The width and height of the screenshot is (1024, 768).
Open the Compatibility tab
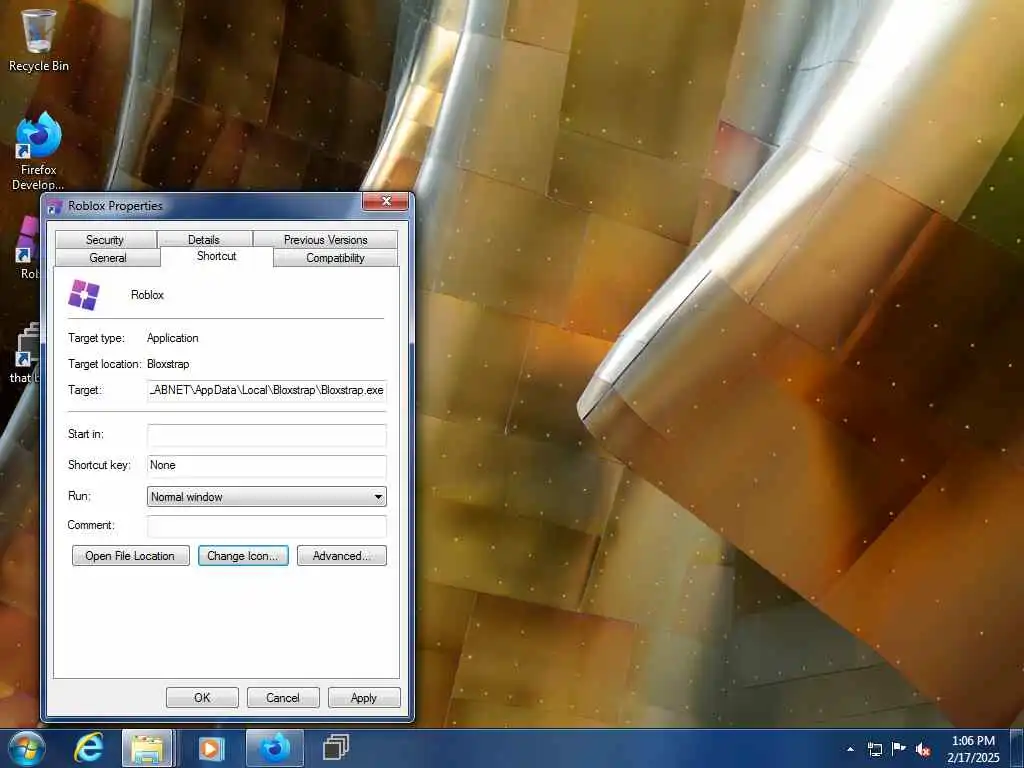335,258
